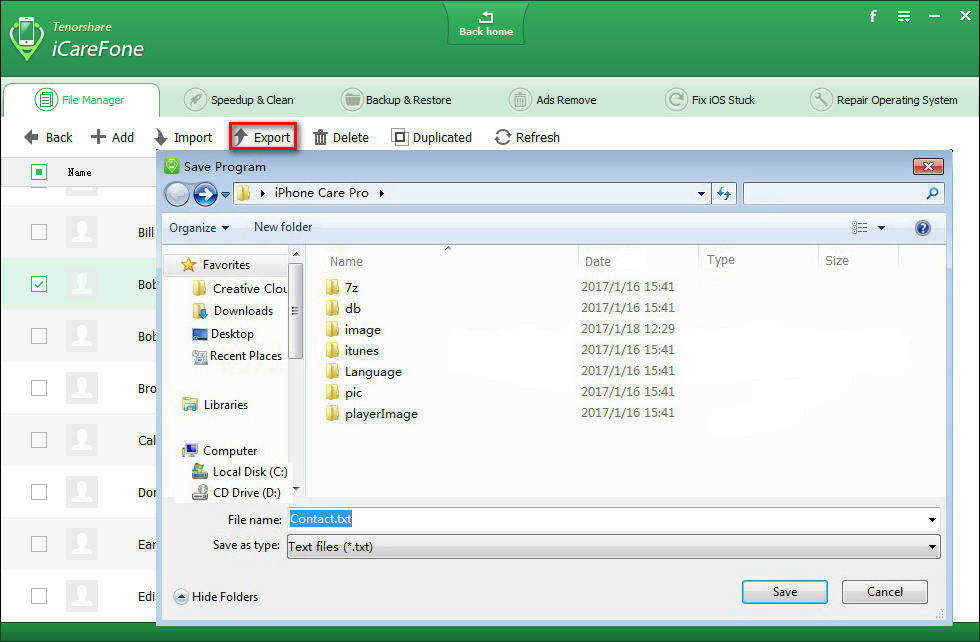The image size is (980, 642).
Task: Click the Add contact button
Action: click(112, 137)
